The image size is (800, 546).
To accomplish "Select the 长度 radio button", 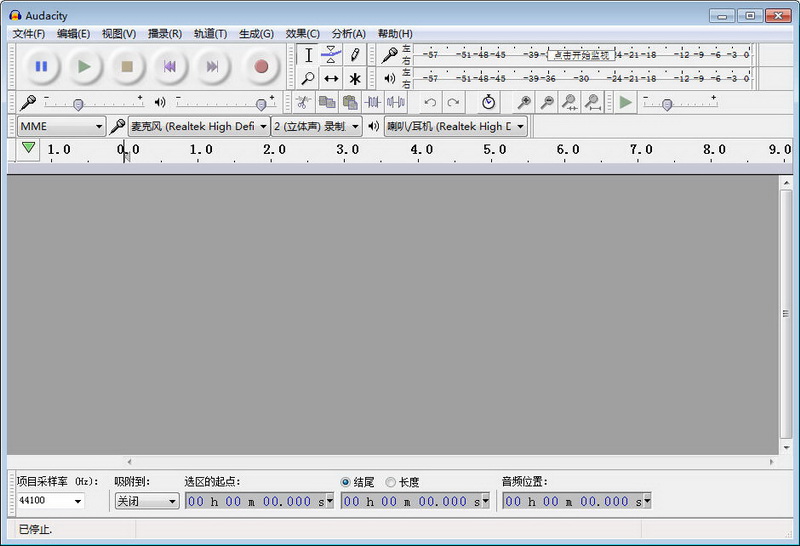I will [x=390, y=482].
